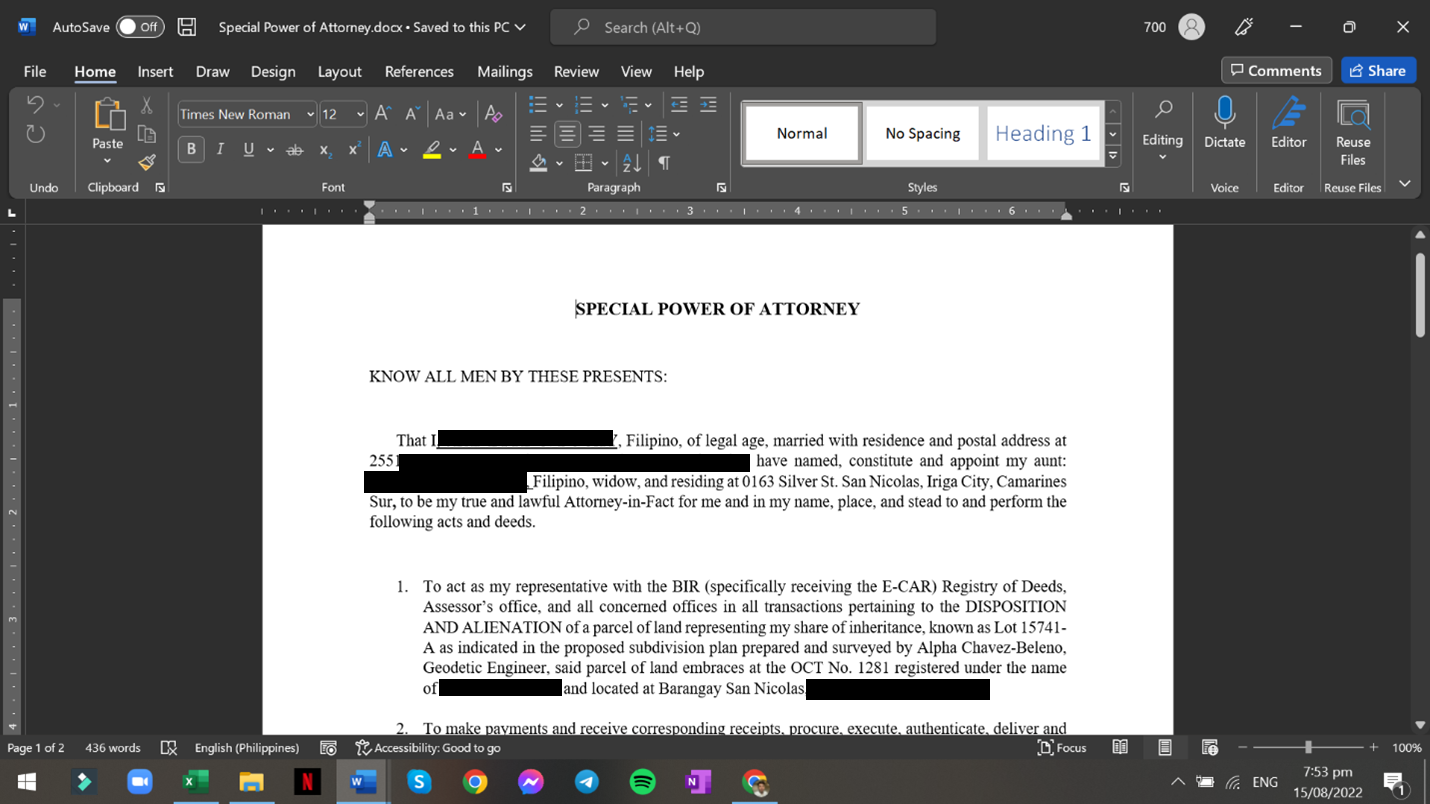1430x804 pixels.
Task: Switch to Web Layout view
Action: 1209,747
